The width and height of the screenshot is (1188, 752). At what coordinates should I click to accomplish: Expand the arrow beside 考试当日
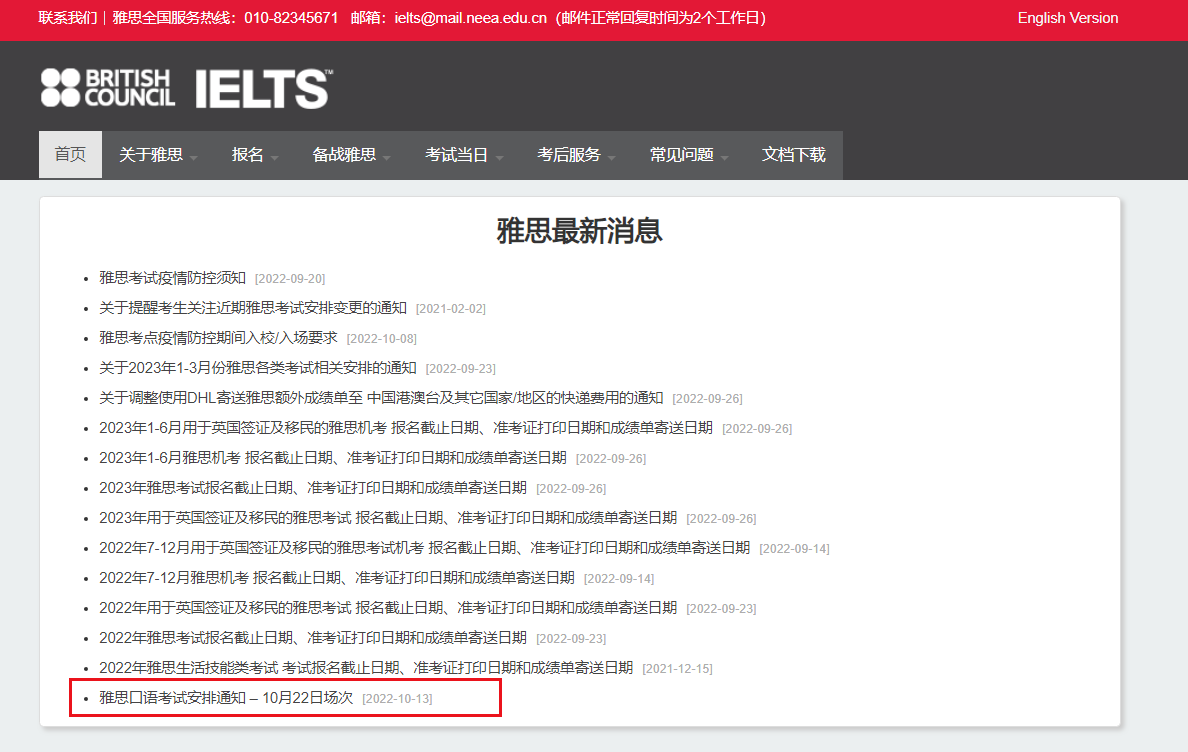pyautogui.click(x=499, y=158)
